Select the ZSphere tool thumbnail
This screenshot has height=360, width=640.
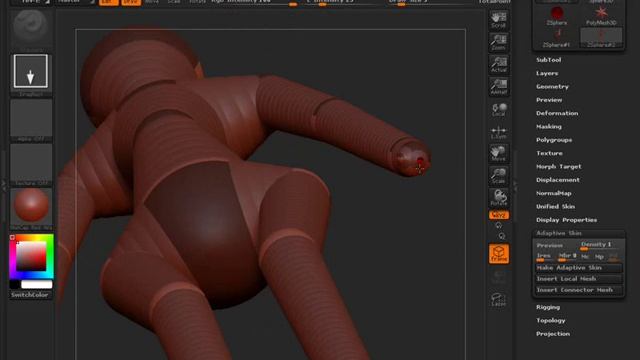[x=557, y=16]
